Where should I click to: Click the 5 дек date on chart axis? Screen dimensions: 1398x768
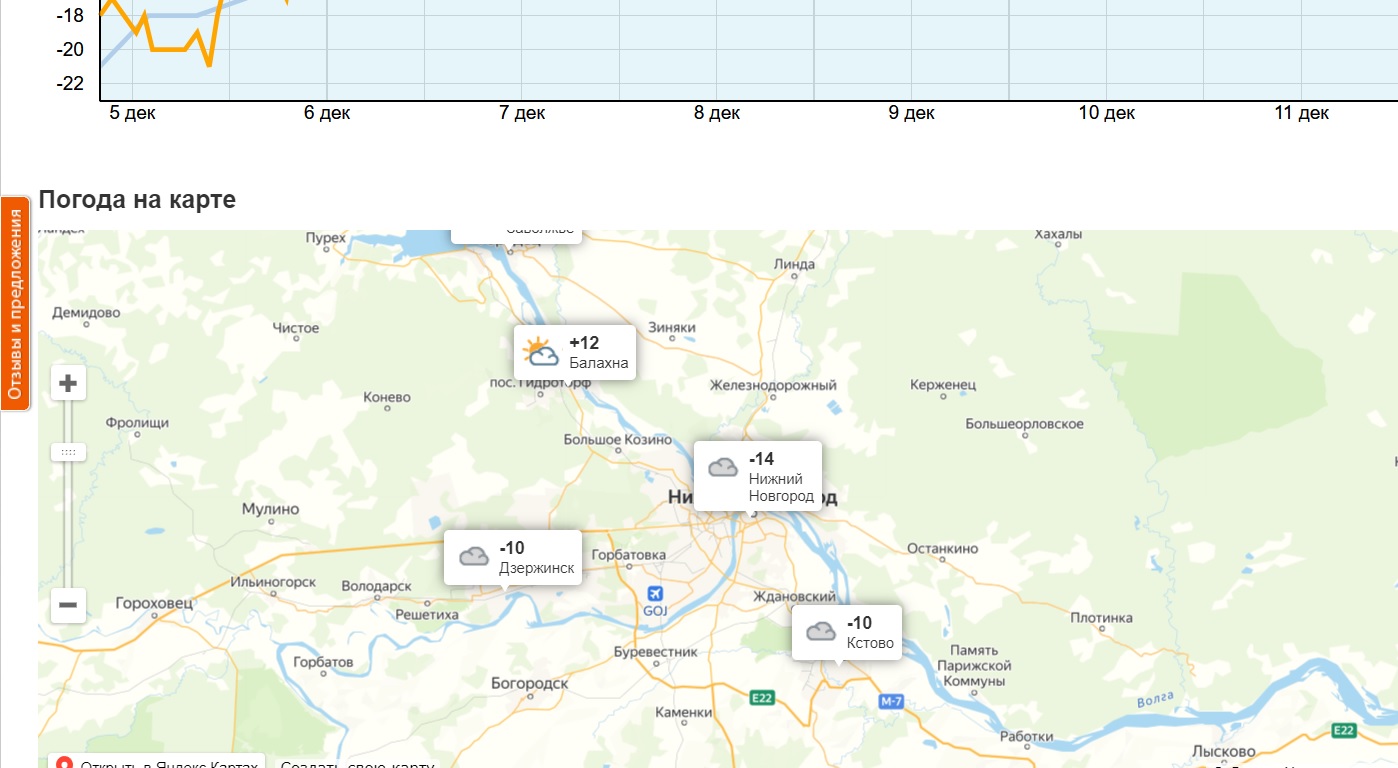point(133,113)
